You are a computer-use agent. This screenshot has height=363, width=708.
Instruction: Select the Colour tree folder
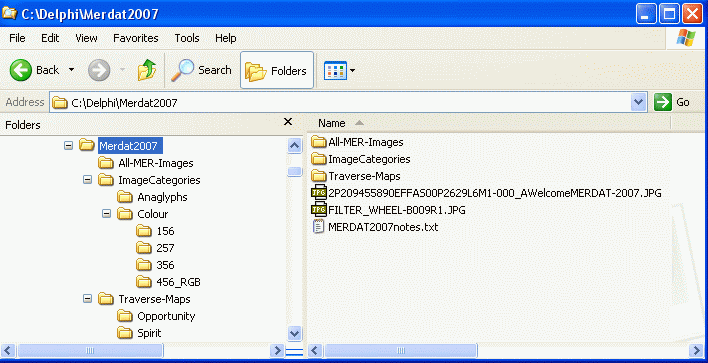(x=153, y=214)
